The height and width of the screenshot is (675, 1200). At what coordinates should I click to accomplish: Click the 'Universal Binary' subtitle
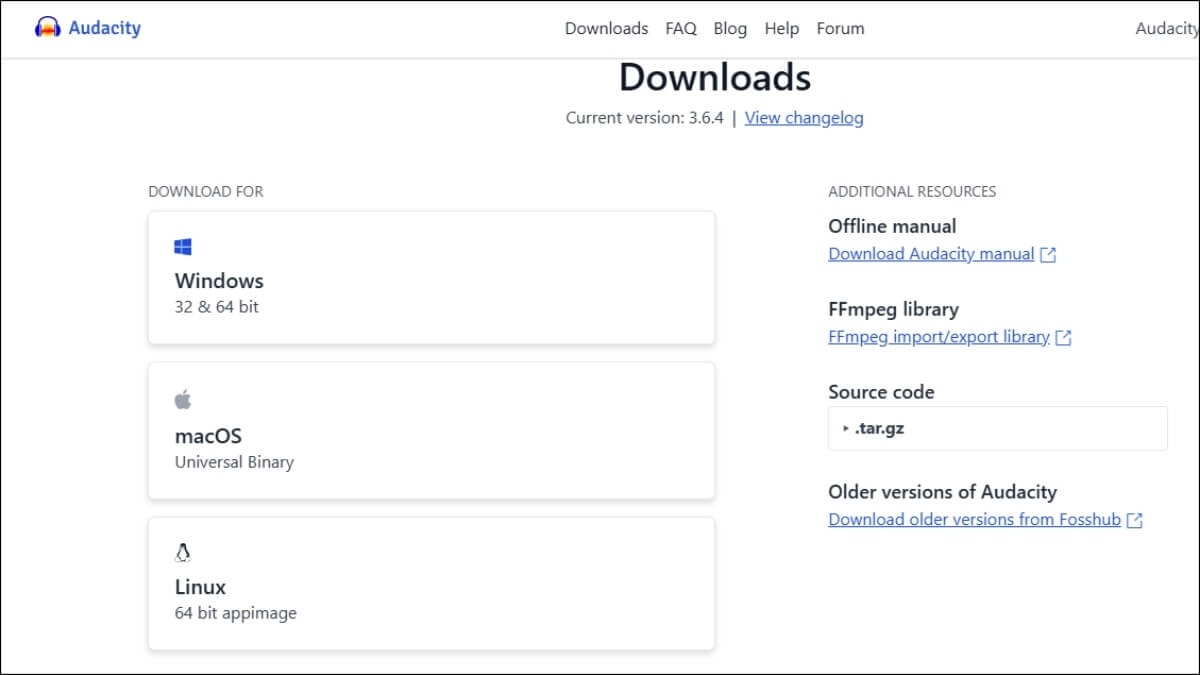[234, 462]
